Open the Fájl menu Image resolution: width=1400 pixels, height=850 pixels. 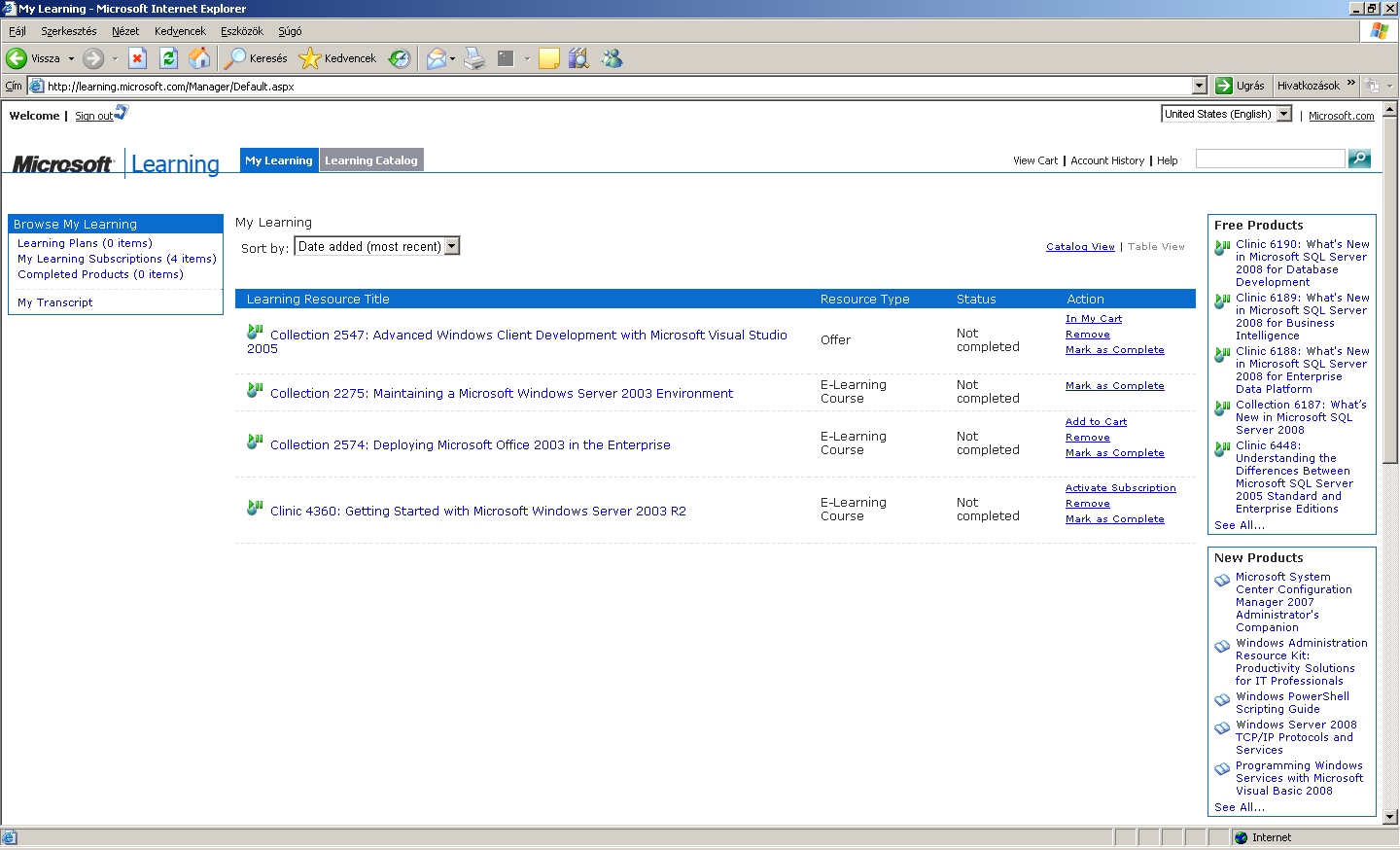click(x=17, y=31)
